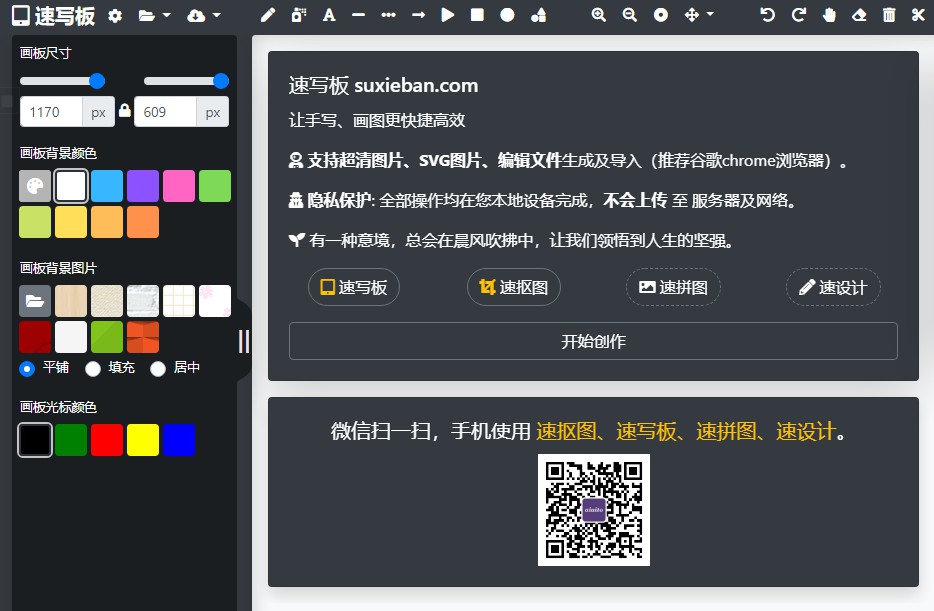Choose the dark red background thumbnail
This screenshot has width=934, height=611.
pyautogui.click(x=35, y=337)
